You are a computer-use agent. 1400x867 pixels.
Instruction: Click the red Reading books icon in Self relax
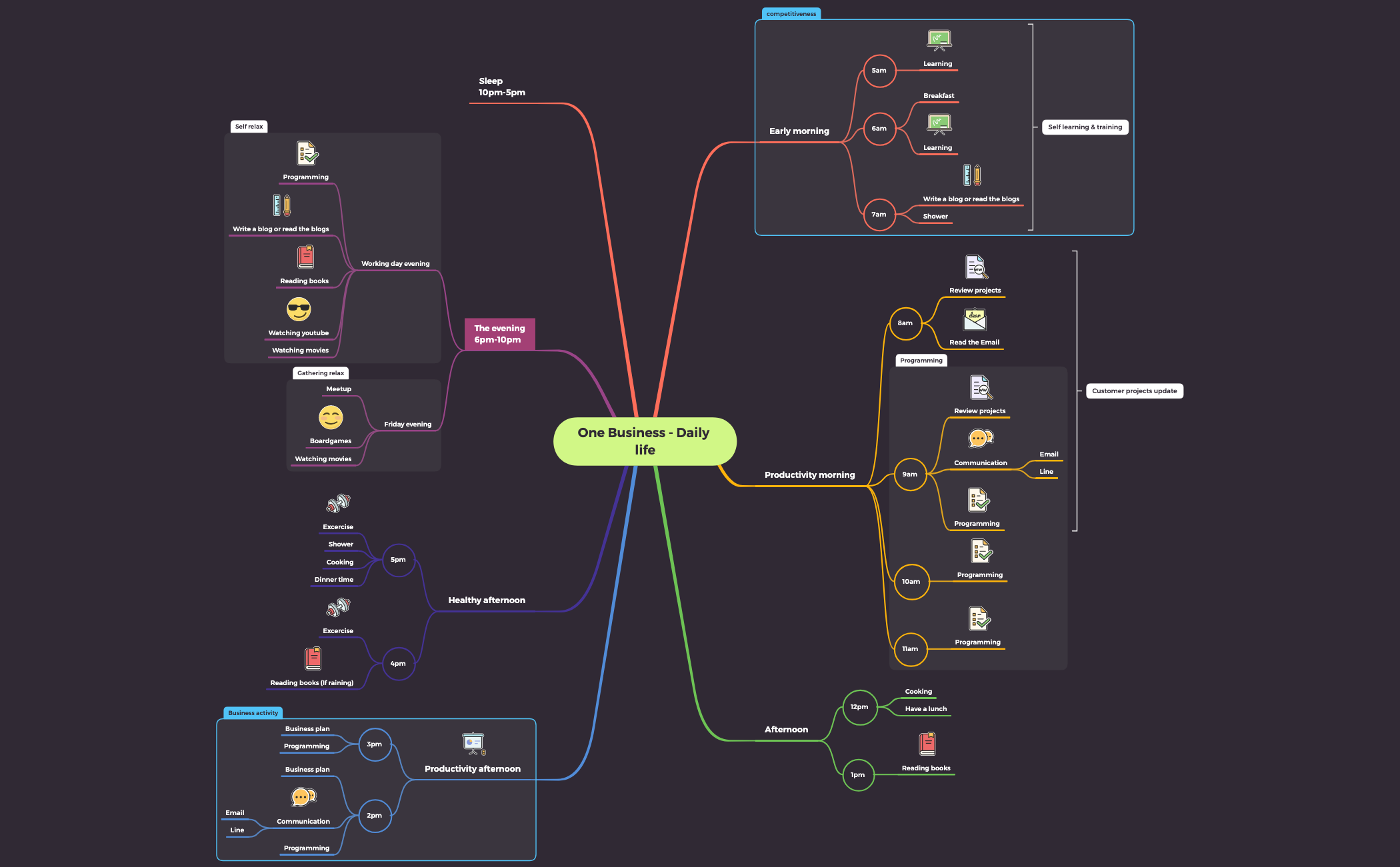coord(305,256)
